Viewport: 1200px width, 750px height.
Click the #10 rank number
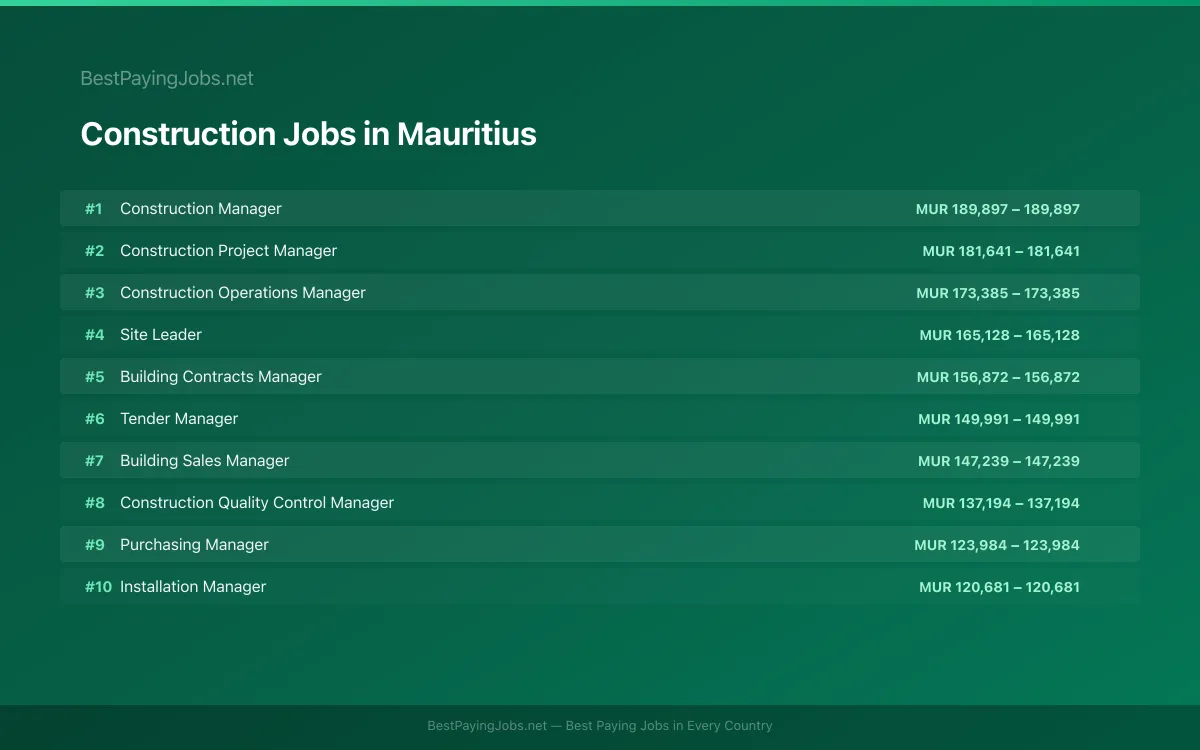(98, 587)
